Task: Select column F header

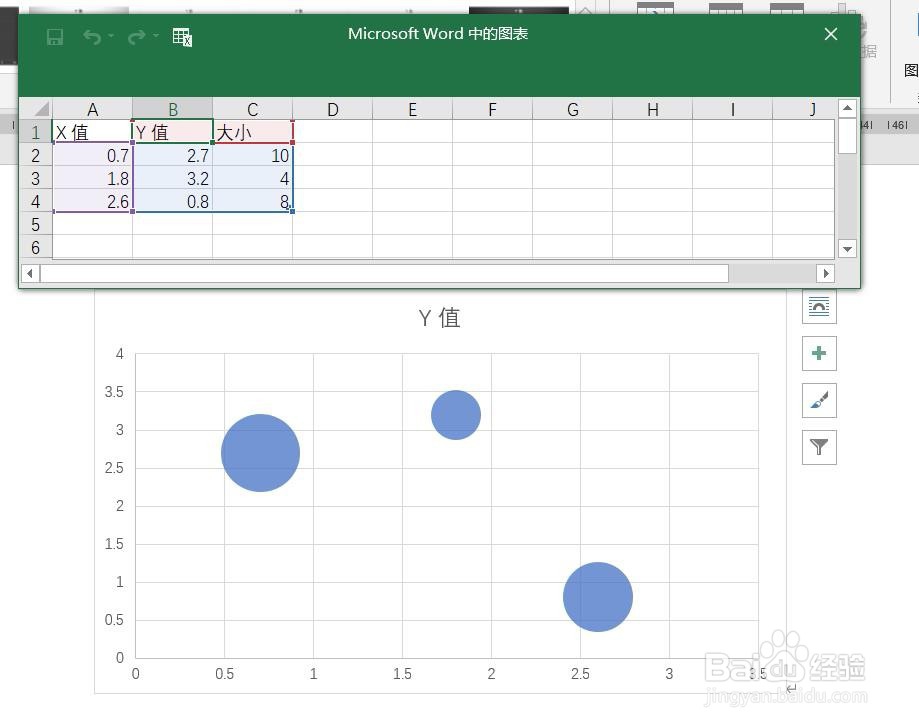Action: [x=492, y=109]
